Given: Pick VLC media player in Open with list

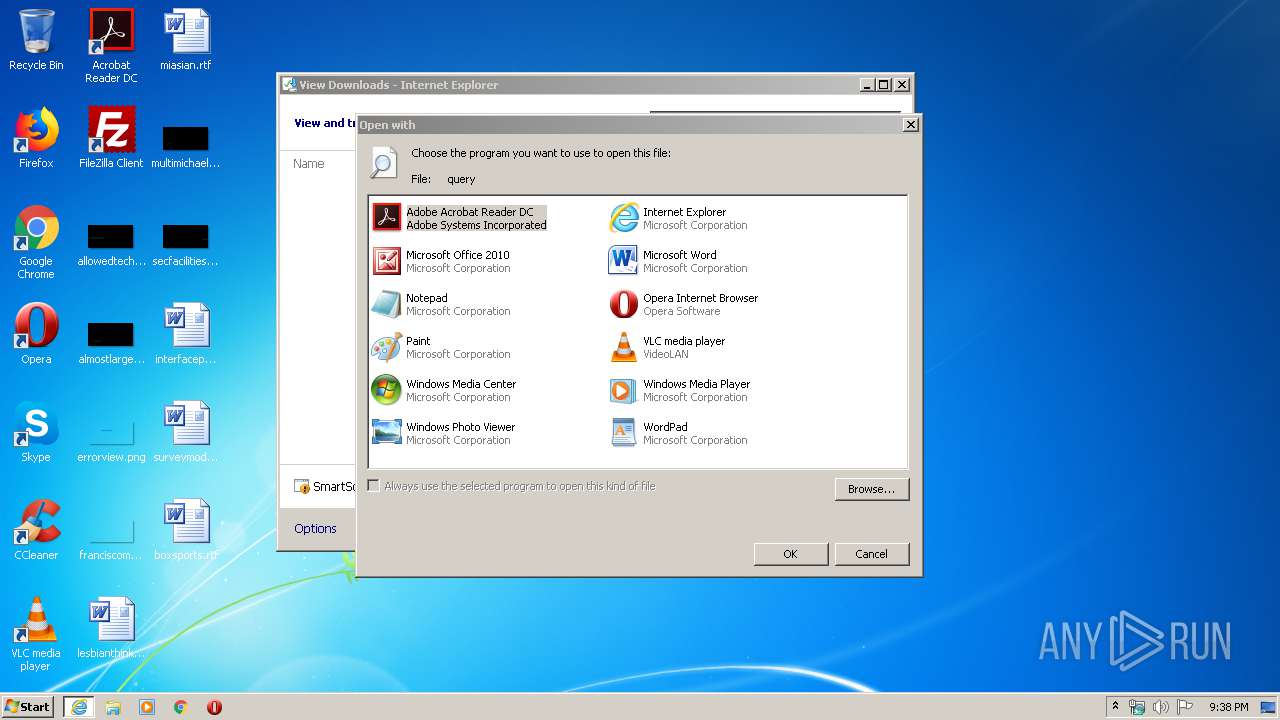Looking at the screenshot, I should 667,347.
